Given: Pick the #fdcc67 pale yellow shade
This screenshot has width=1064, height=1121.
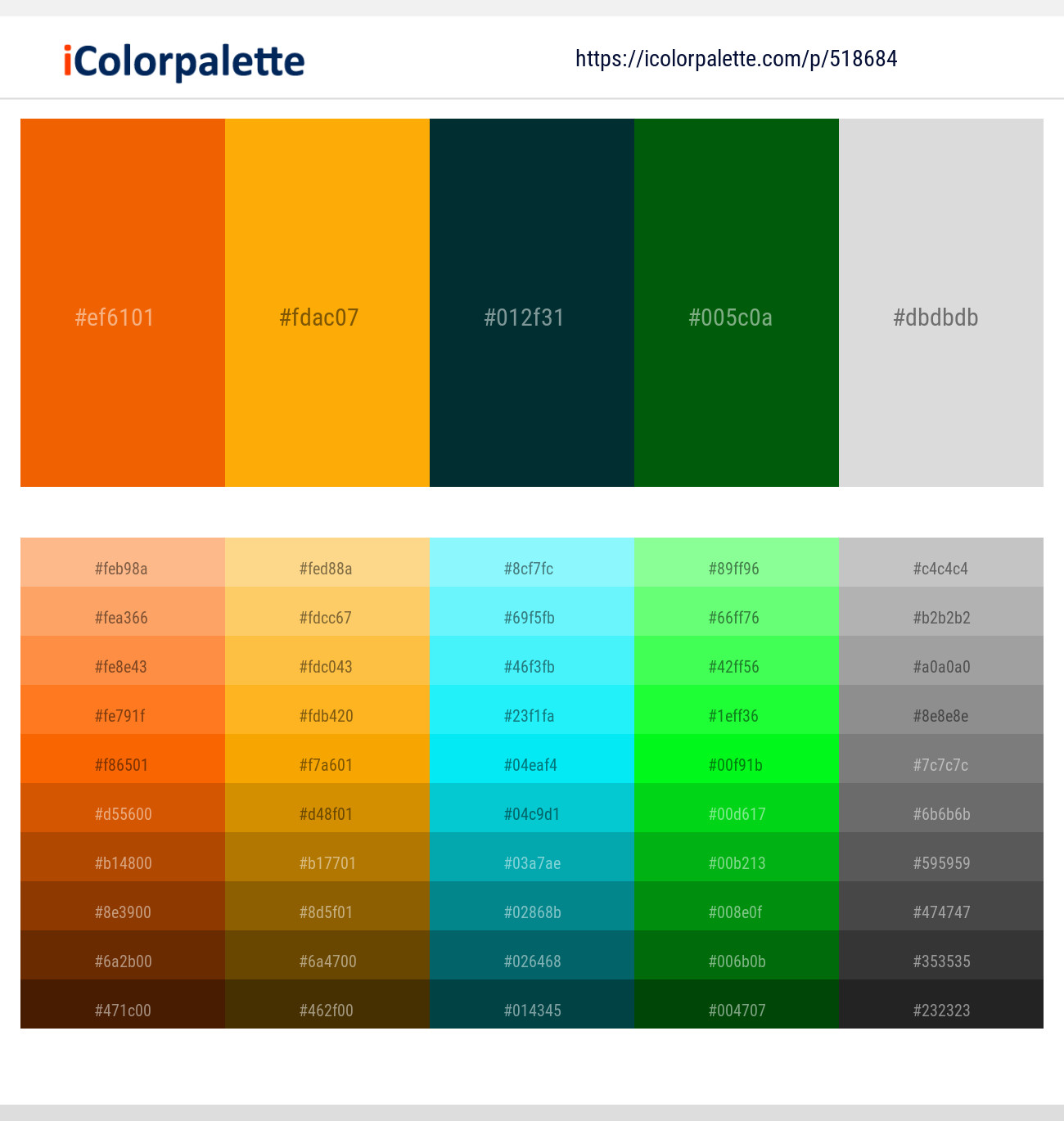Looking at the screenshot, I should (327, 611).
